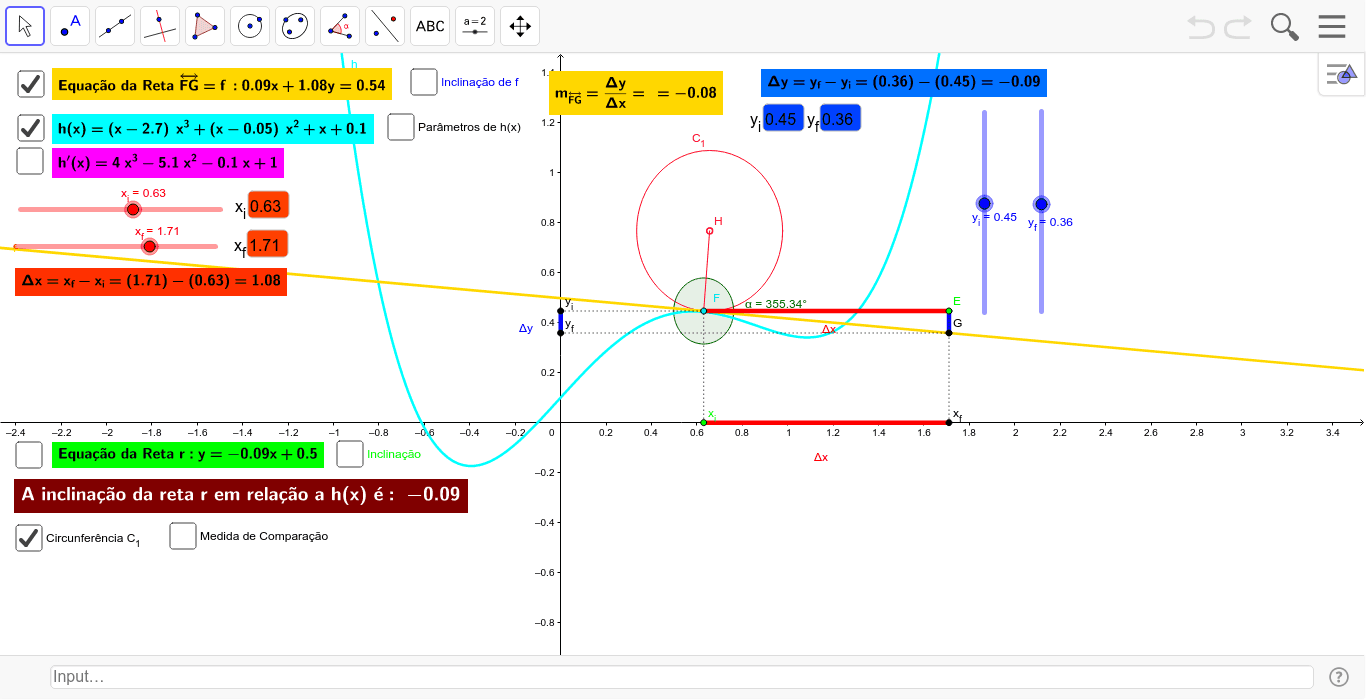Screen dimensions: 1366x700
Task: Select the Move arrow tool
Action: (25, 26)
